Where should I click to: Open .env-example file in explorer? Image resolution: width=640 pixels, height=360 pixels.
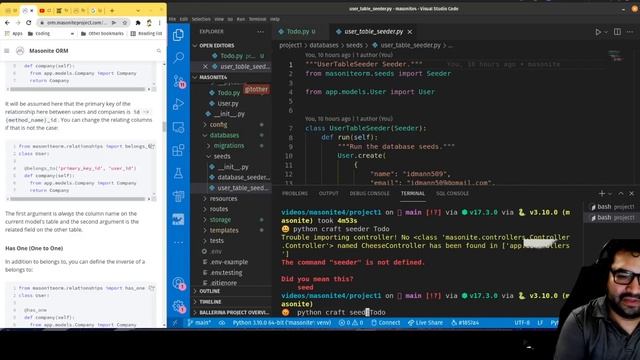tap(229, 262)
